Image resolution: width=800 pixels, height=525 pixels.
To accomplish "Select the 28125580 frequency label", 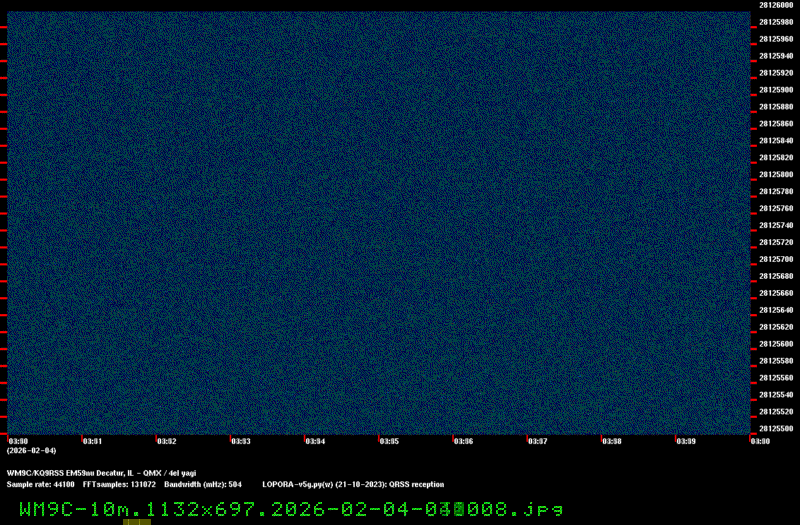I will click(x=776, y=361).
